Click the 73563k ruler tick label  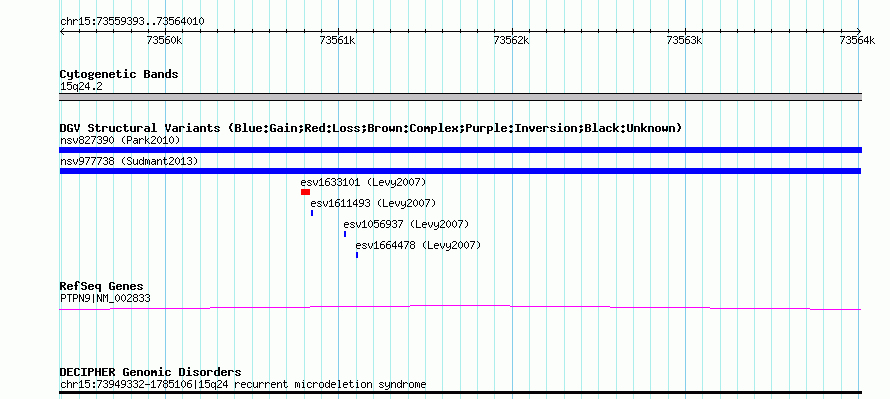[685, 40]
